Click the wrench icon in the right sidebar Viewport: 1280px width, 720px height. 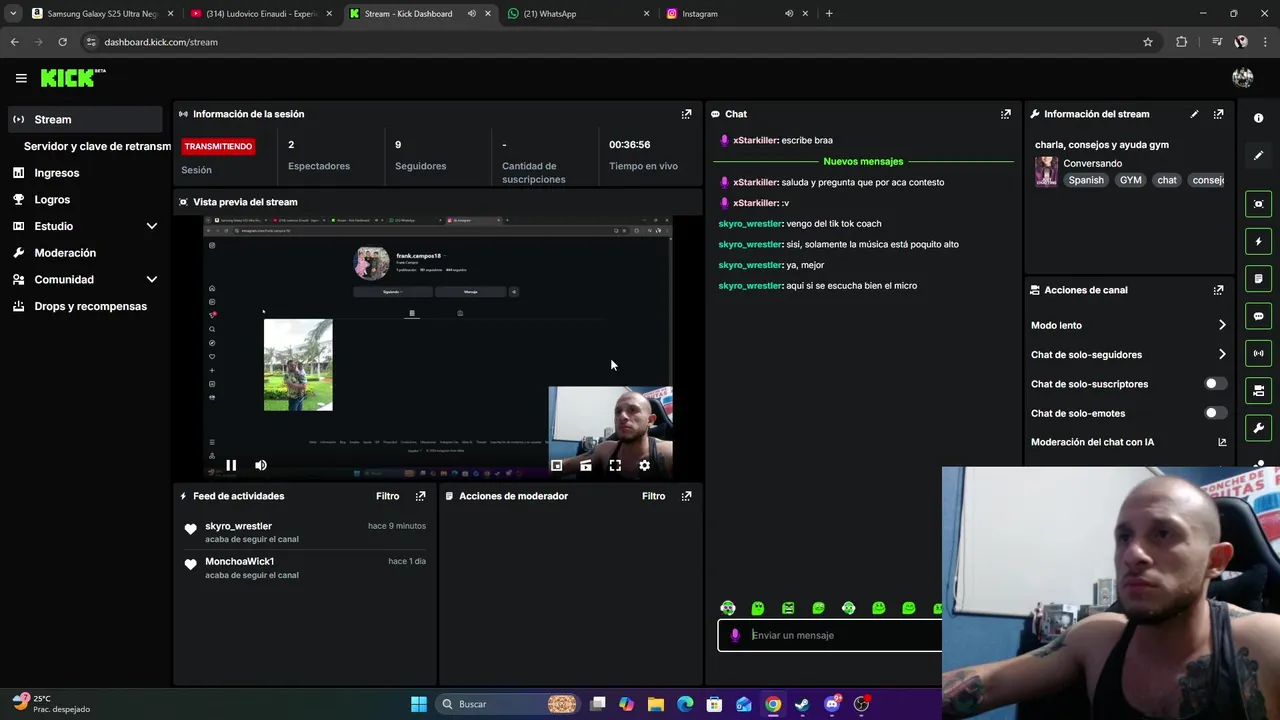1258,428
